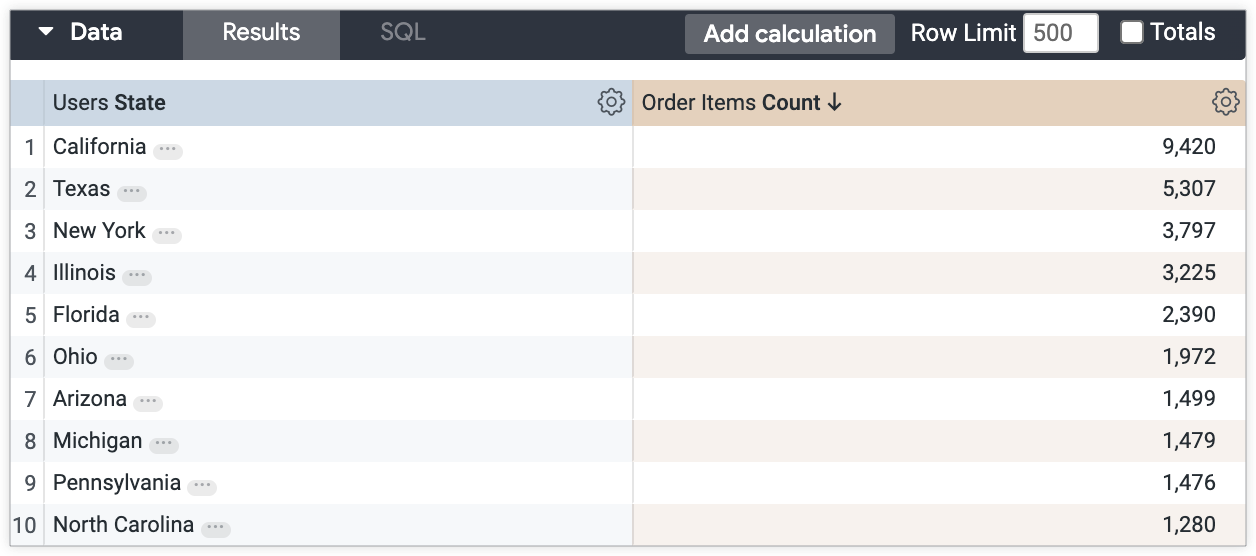Open the Users State column gear menu
This screenshot has height=556, width=1256.
610,102
